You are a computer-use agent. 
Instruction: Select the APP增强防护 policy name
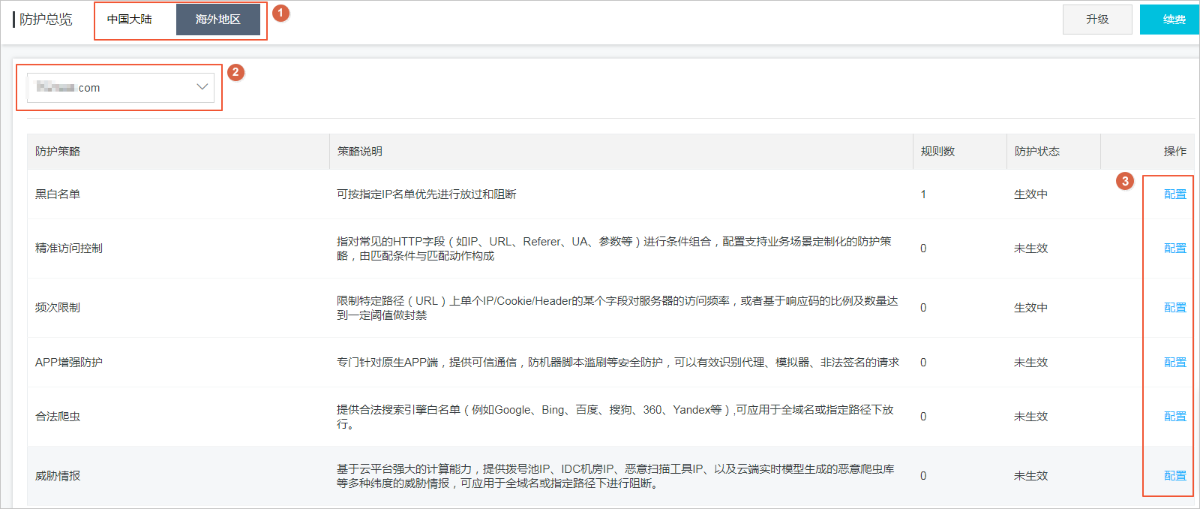[x=68, y=362]
